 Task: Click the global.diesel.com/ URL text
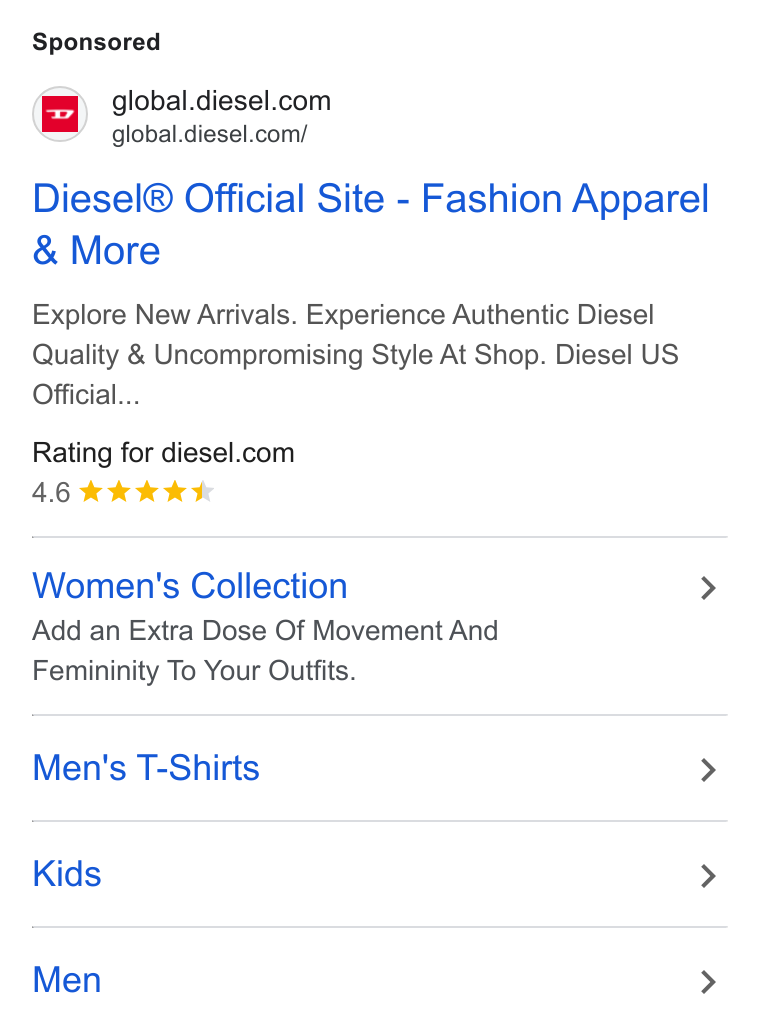(x=209, y=134)
